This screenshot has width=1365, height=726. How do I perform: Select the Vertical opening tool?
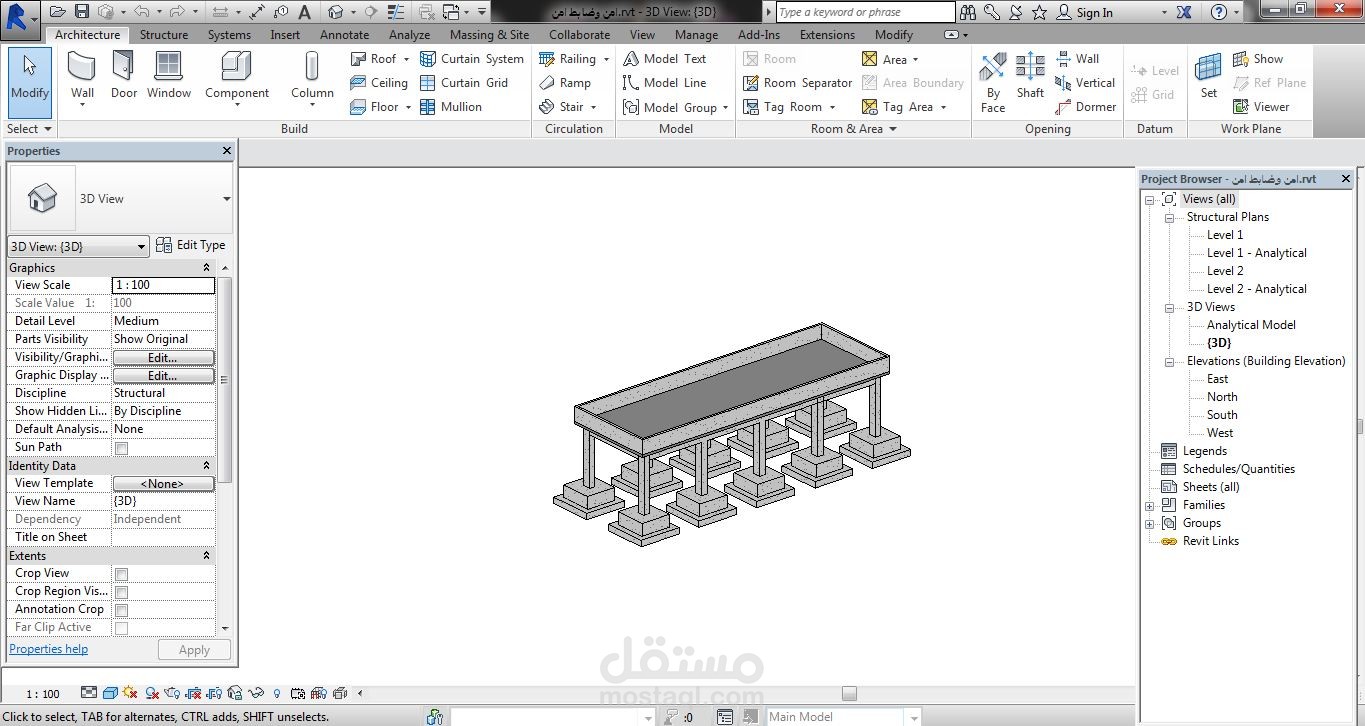(1085, 83)
